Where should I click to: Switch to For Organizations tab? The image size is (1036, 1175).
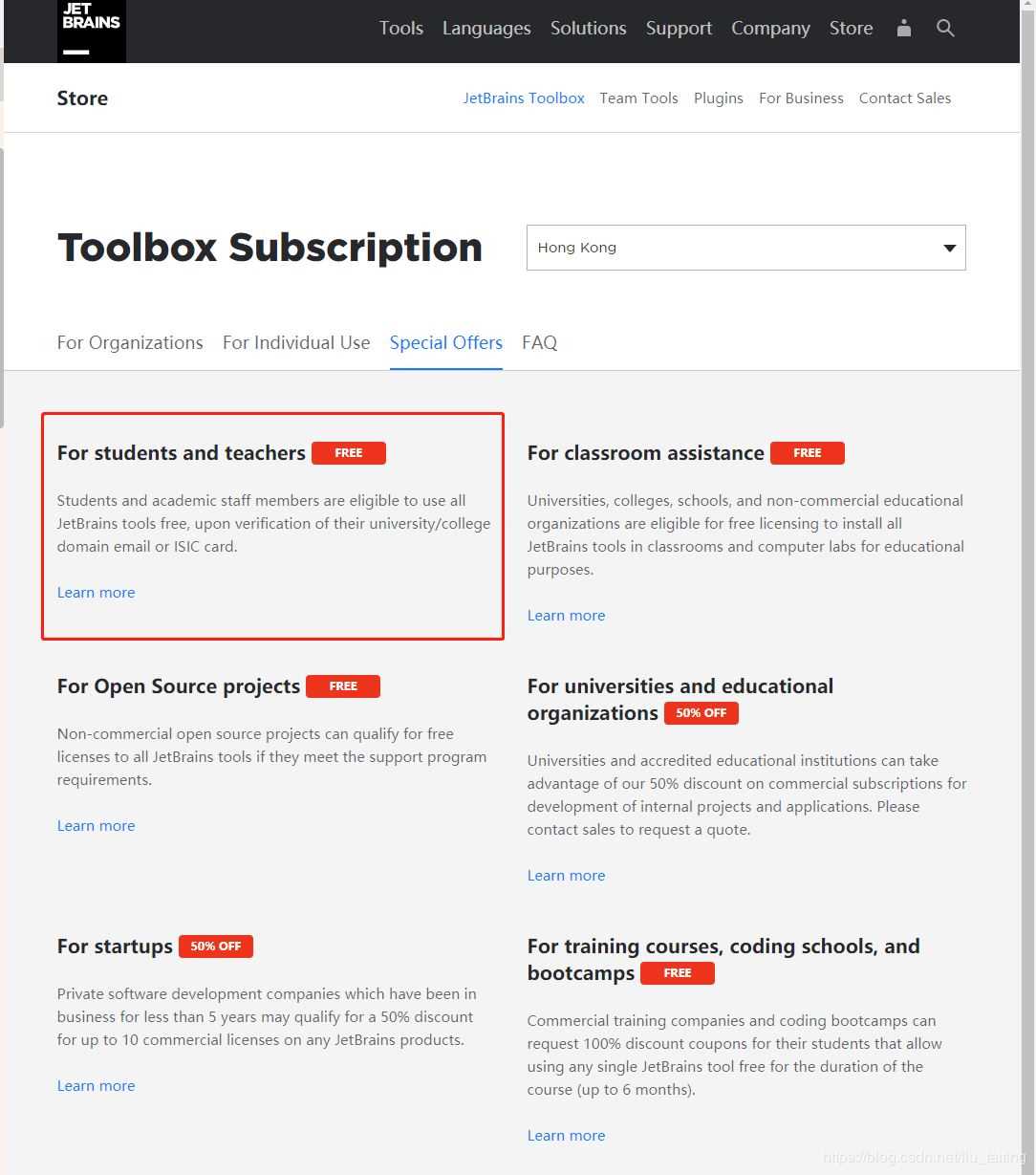pos(130,342)
